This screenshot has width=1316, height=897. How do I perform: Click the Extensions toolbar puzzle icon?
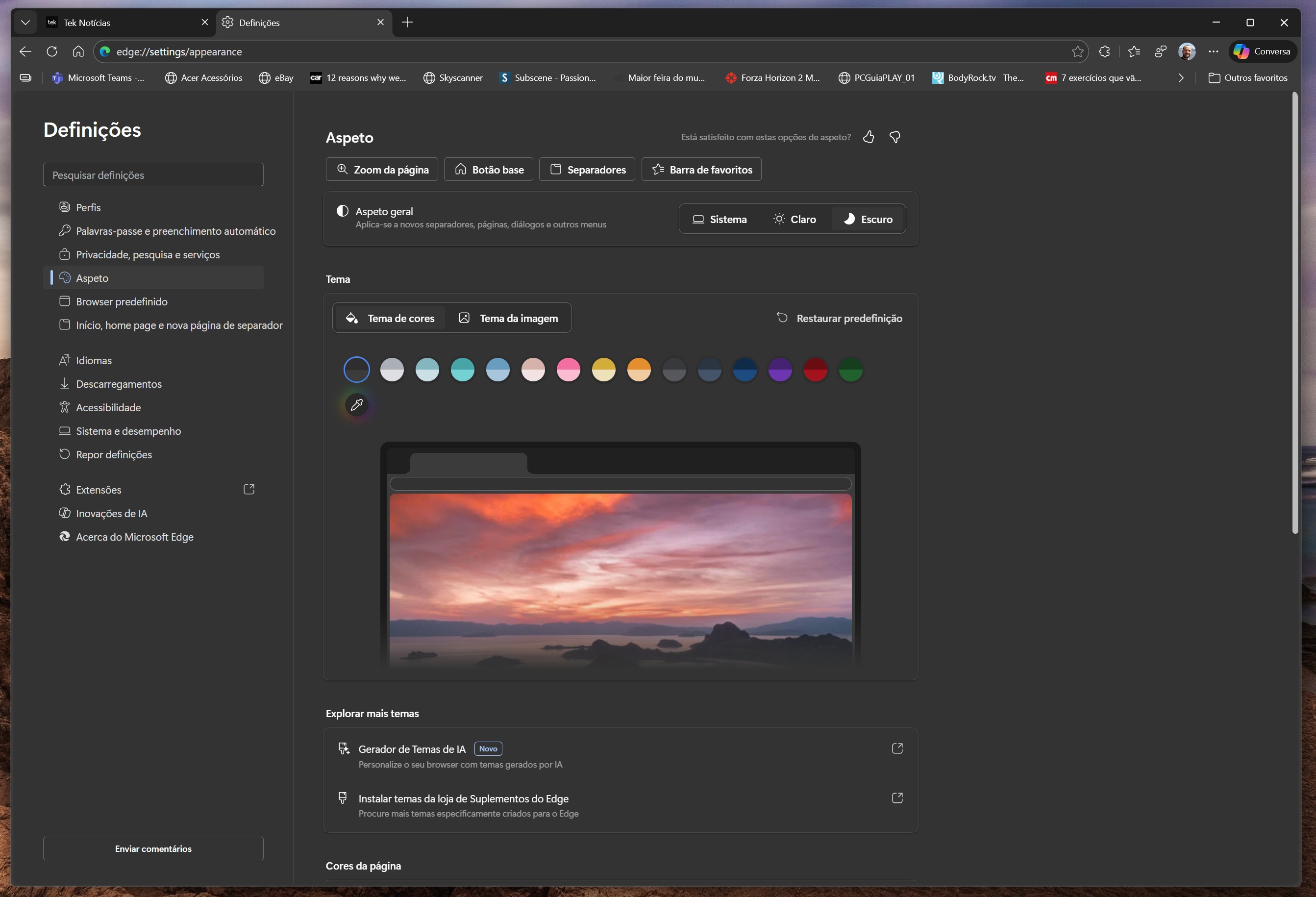tap(1104, 51)
